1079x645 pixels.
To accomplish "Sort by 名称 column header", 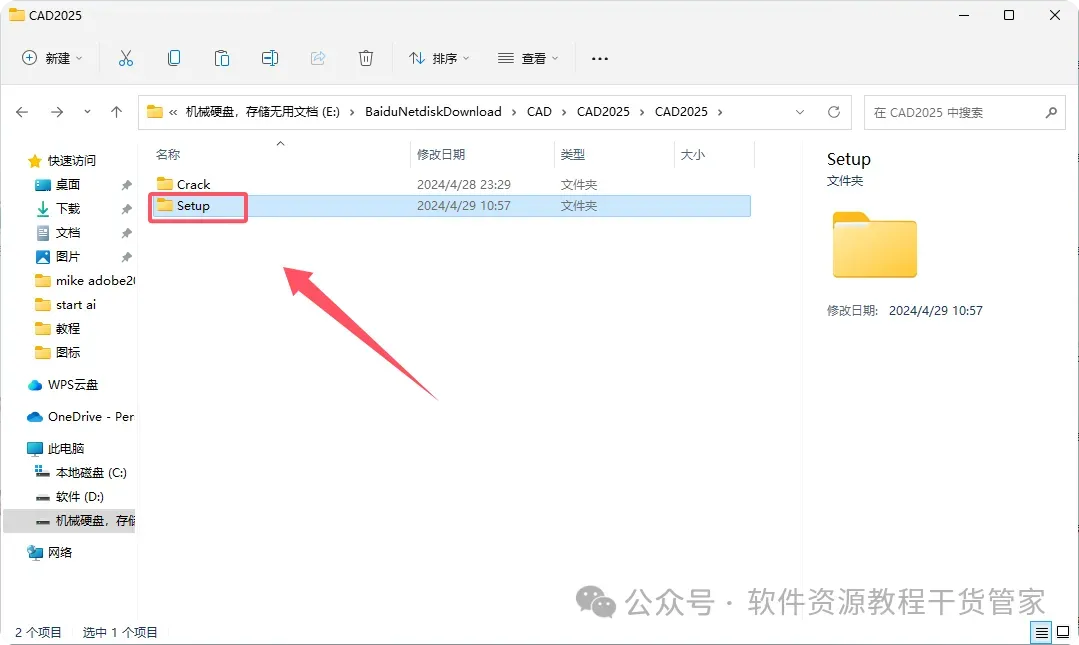I will coord(168,155).
